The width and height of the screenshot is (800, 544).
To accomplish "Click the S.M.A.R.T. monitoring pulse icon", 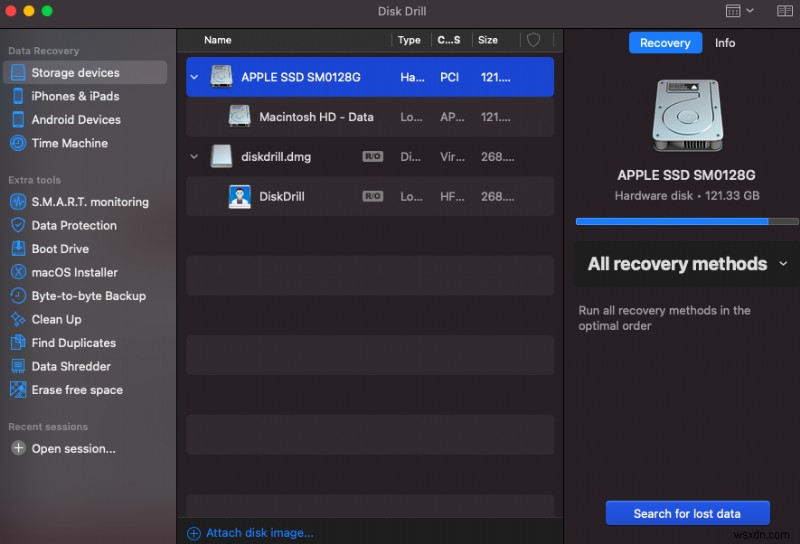I will [x=18, y=202].
